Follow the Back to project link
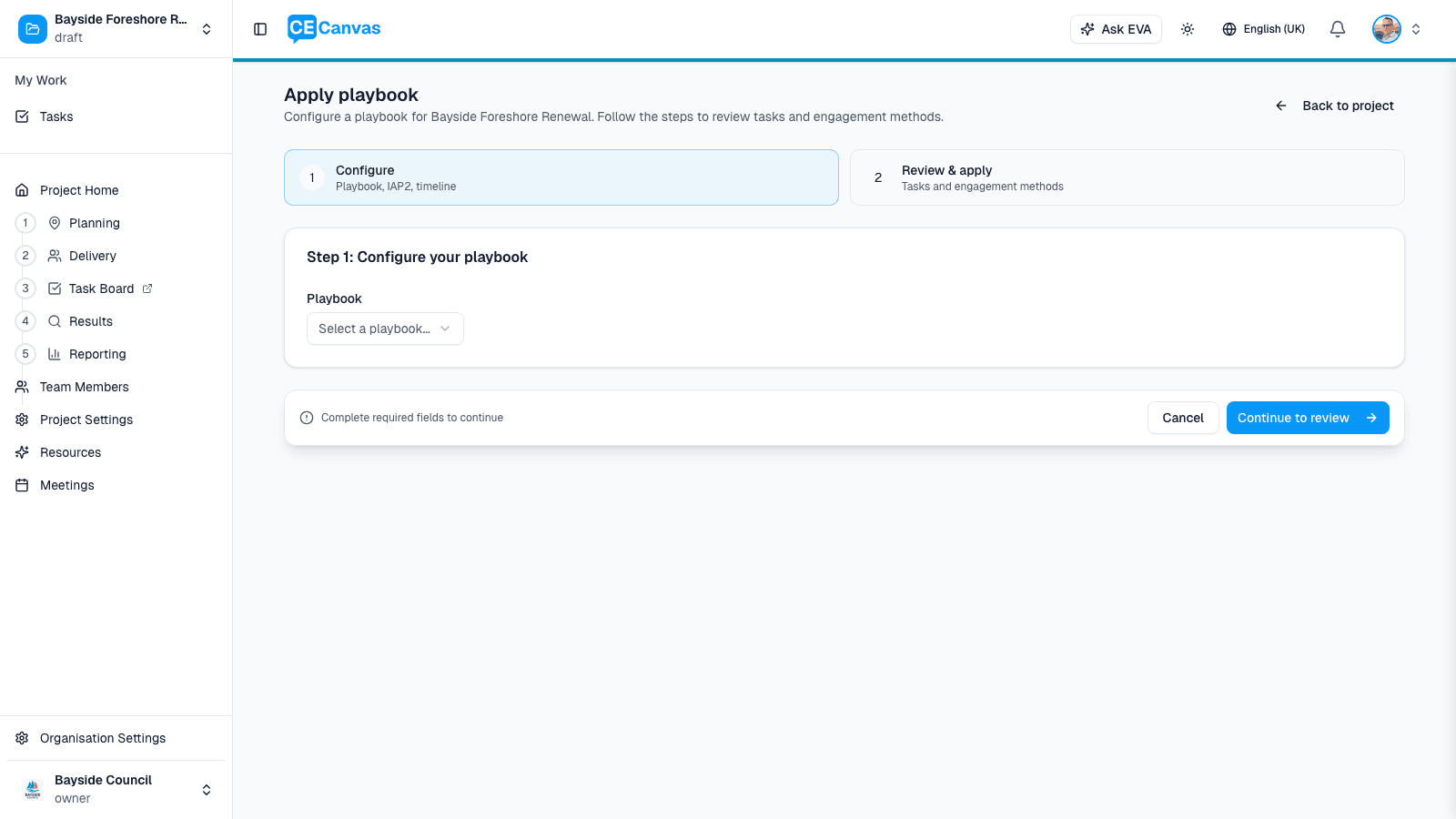 point(1335,106)
